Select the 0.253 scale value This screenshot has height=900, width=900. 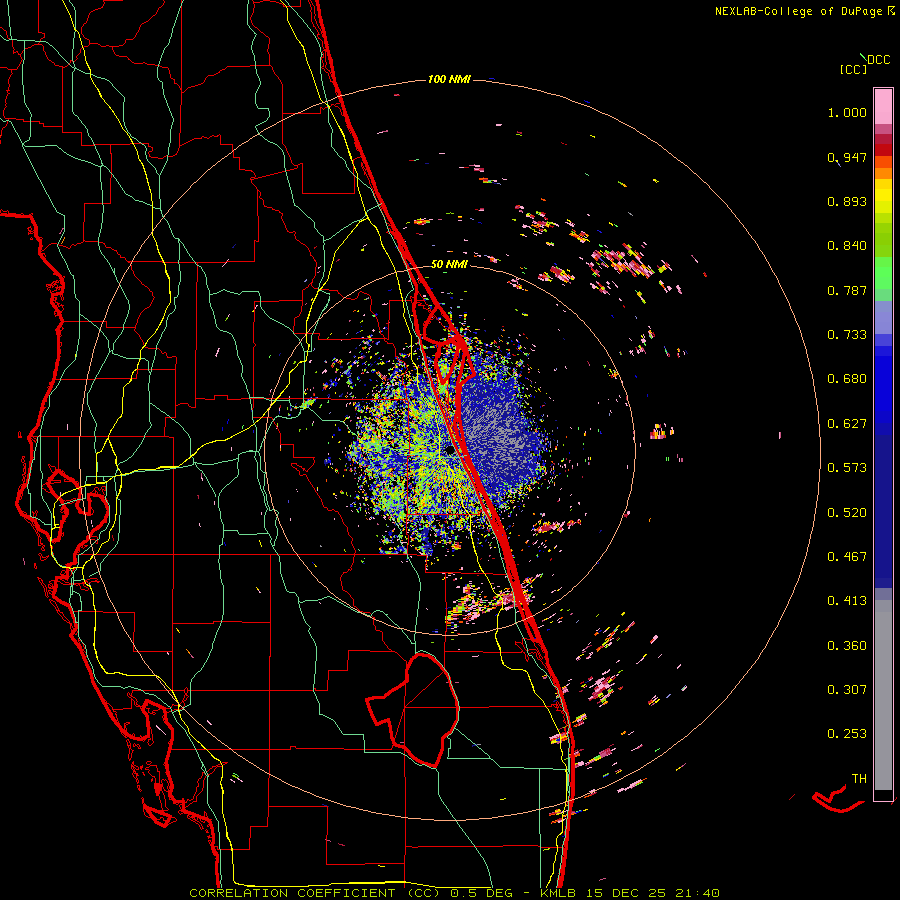(847, 734)
